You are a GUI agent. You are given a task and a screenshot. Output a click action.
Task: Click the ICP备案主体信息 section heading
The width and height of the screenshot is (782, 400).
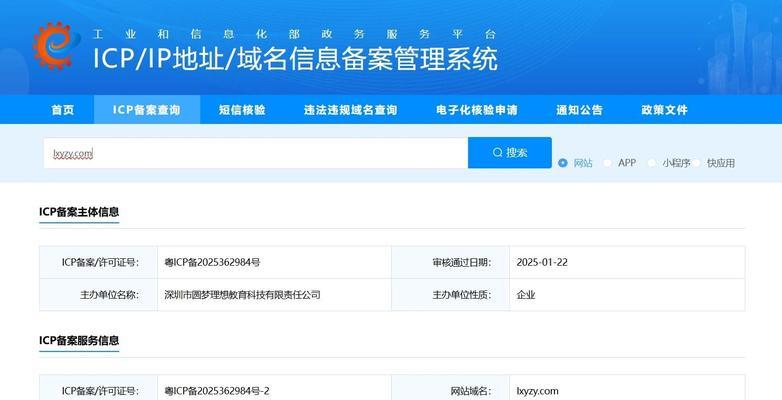(79, 212)
